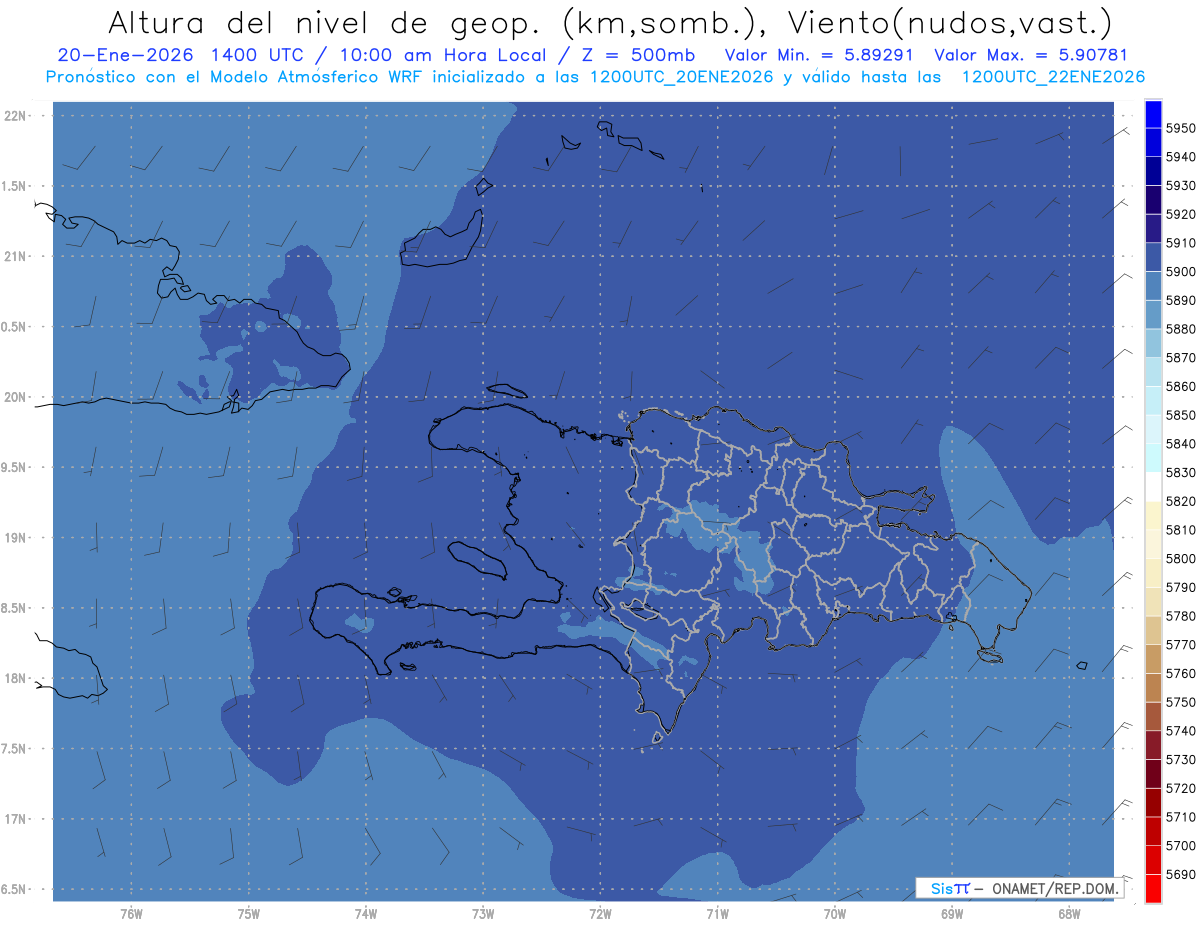Click the legend value 5690

click(1180, 874)
